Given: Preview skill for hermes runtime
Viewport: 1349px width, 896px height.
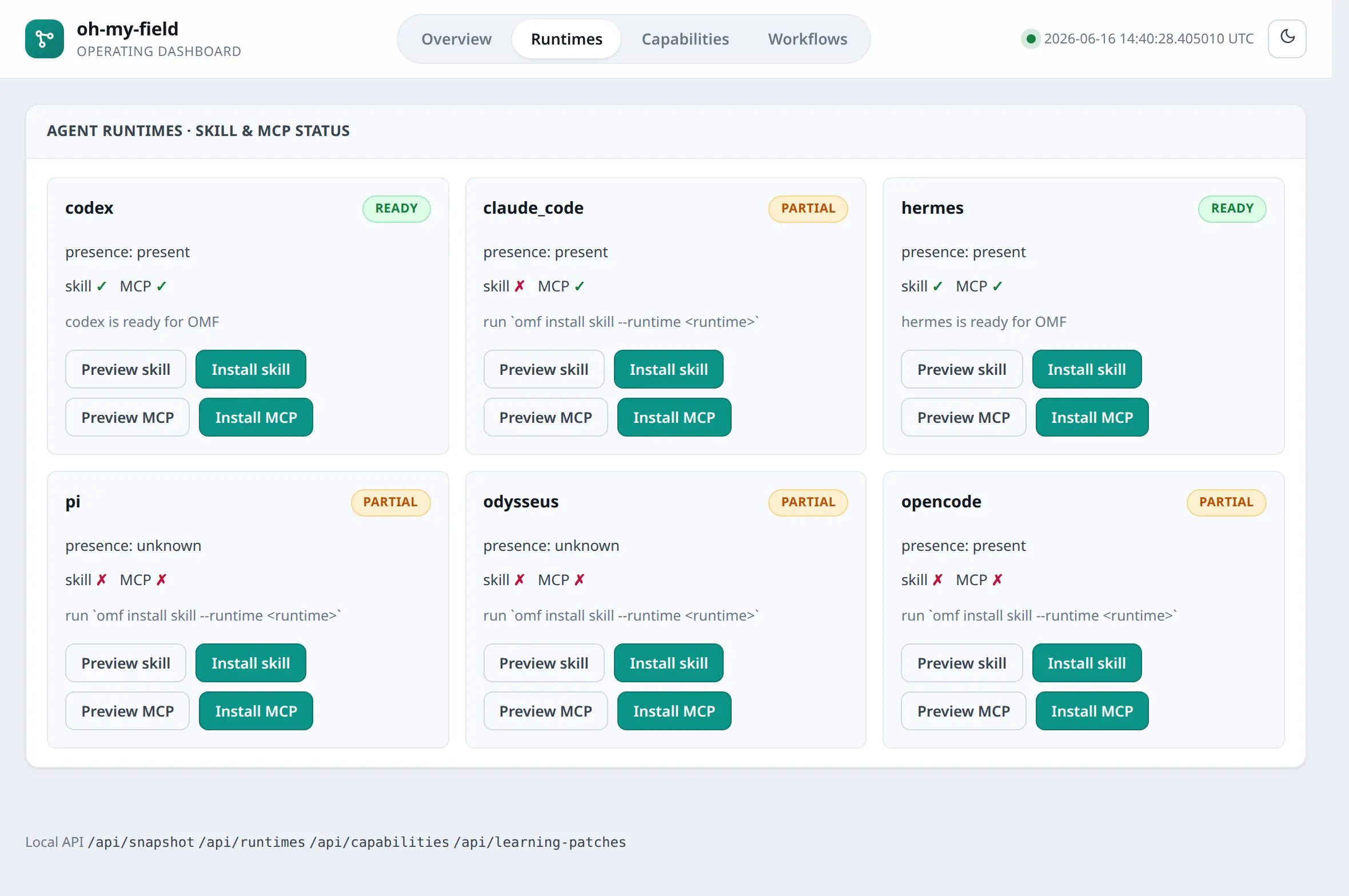Looking at the screenshot, I should pos(961,369).
